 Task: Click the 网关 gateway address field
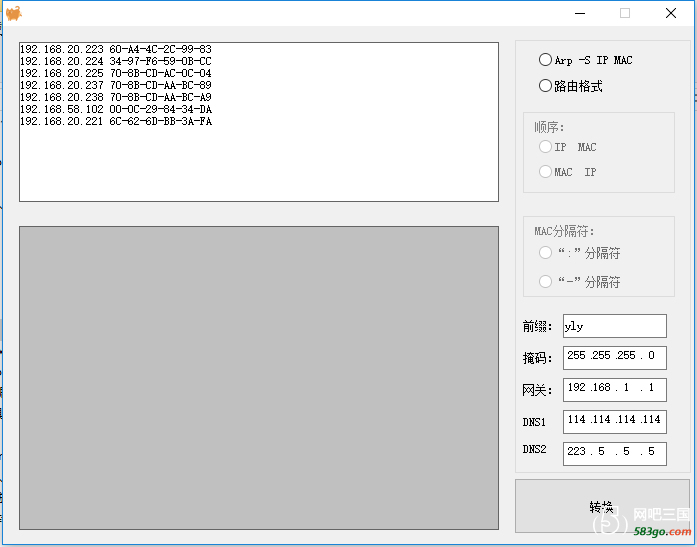point(614,389)
